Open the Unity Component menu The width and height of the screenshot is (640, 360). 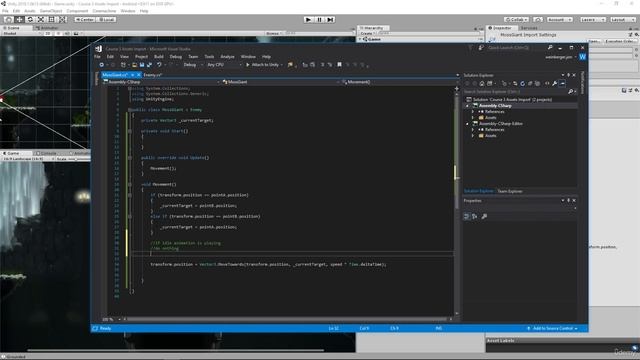(77, 11)
